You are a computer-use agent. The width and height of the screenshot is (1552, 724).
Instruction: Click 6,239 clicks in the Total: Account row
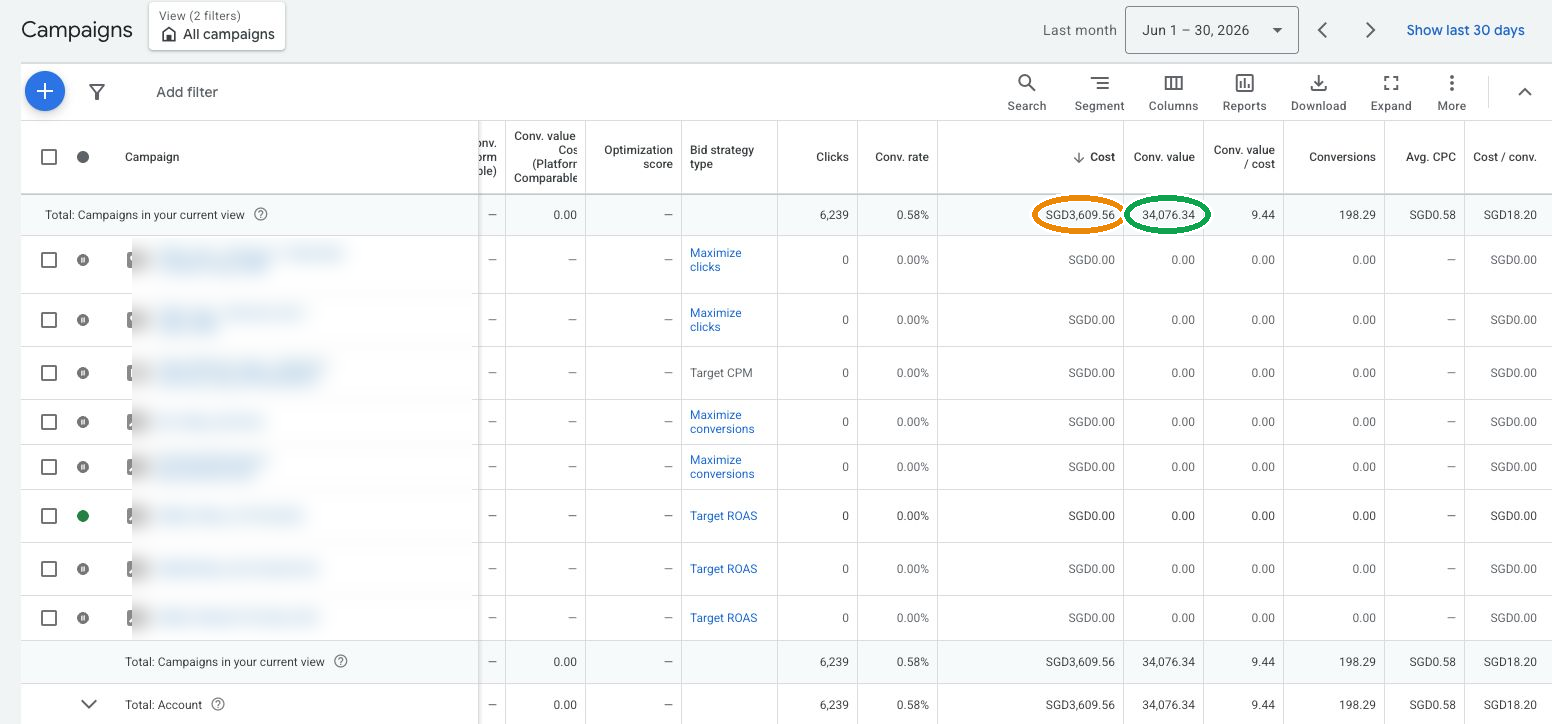point(833,705)
